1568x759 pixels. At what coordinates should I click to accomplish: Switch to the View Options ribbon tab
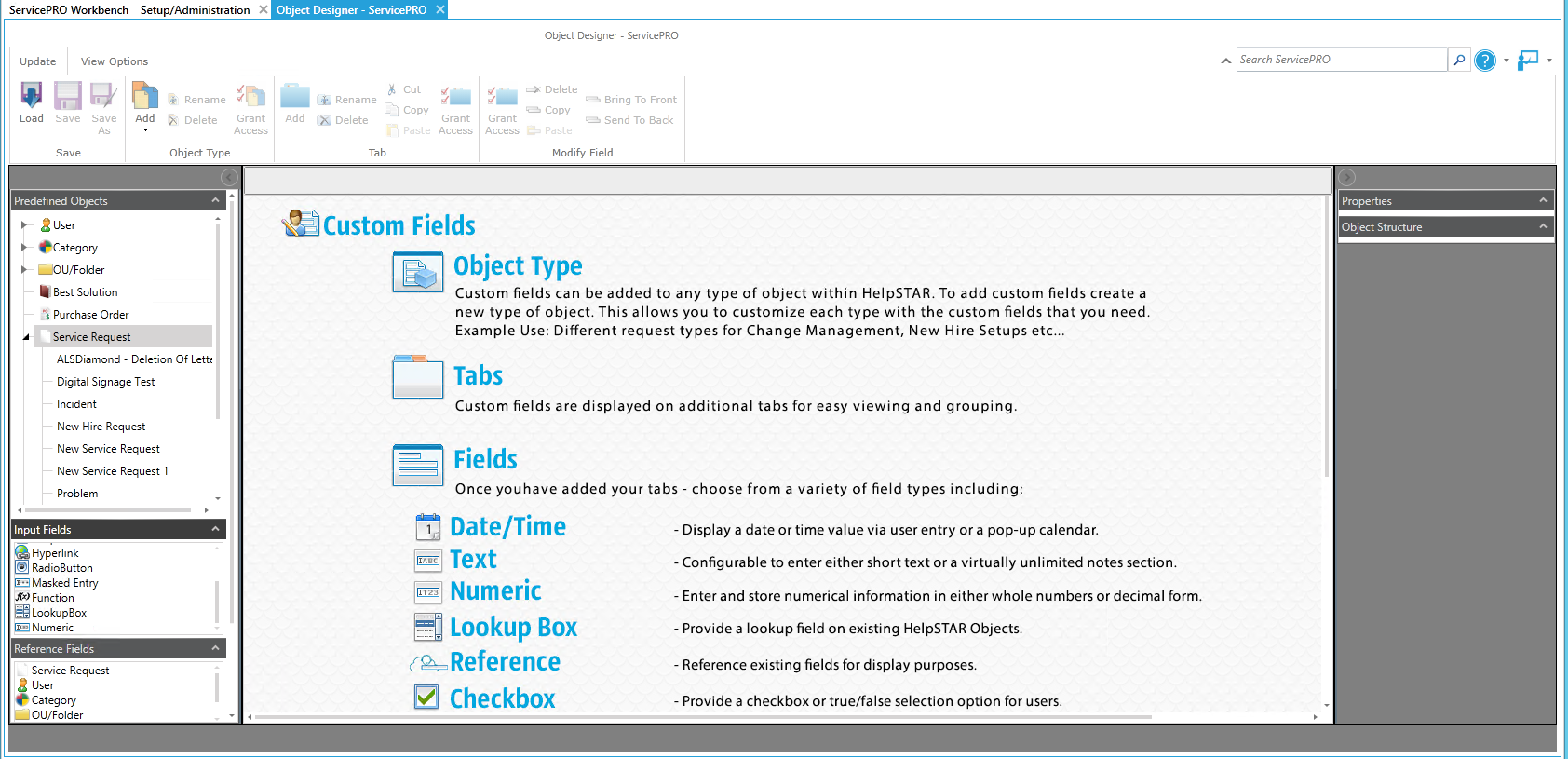[115, 61]
